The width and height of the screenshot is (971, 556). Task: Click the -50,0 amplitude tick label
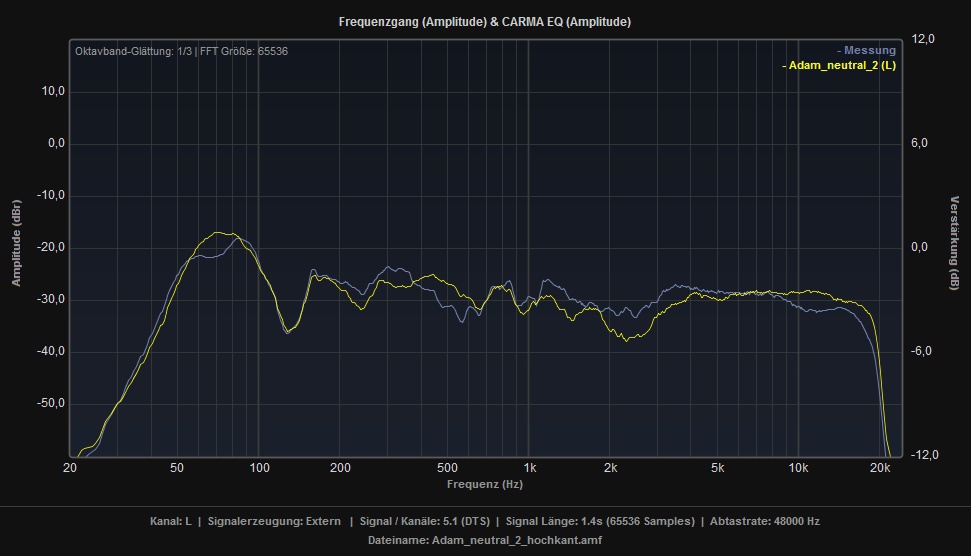tap(50, 403)
